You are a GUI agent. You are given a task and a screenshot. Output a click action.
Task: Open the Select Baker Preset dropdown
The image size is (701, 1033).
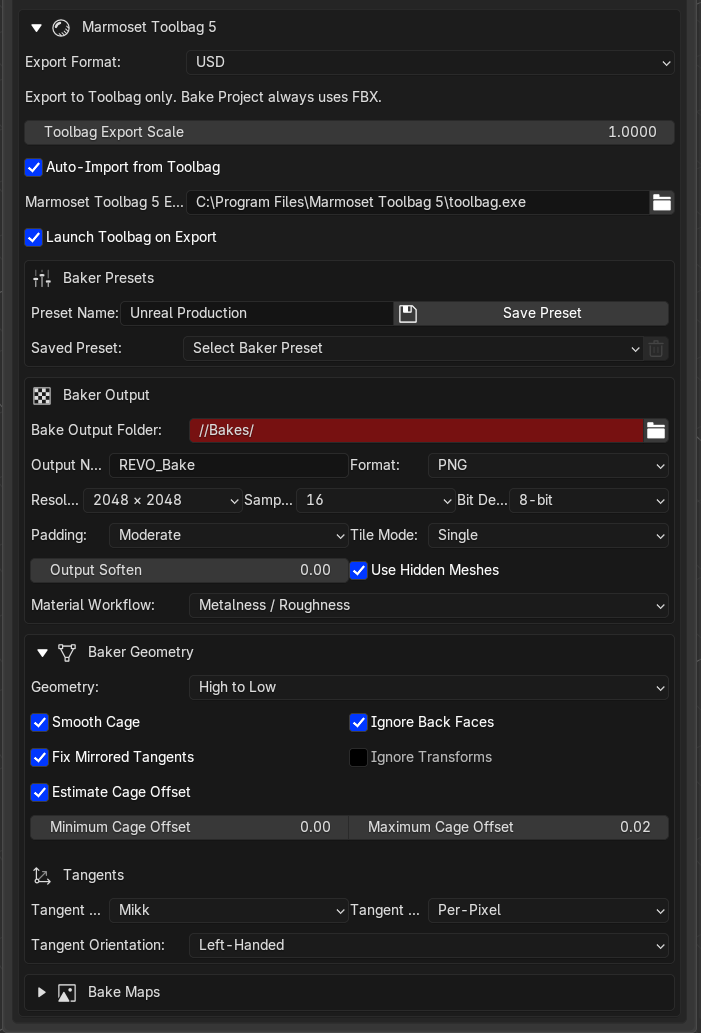[x=413, y=348]
